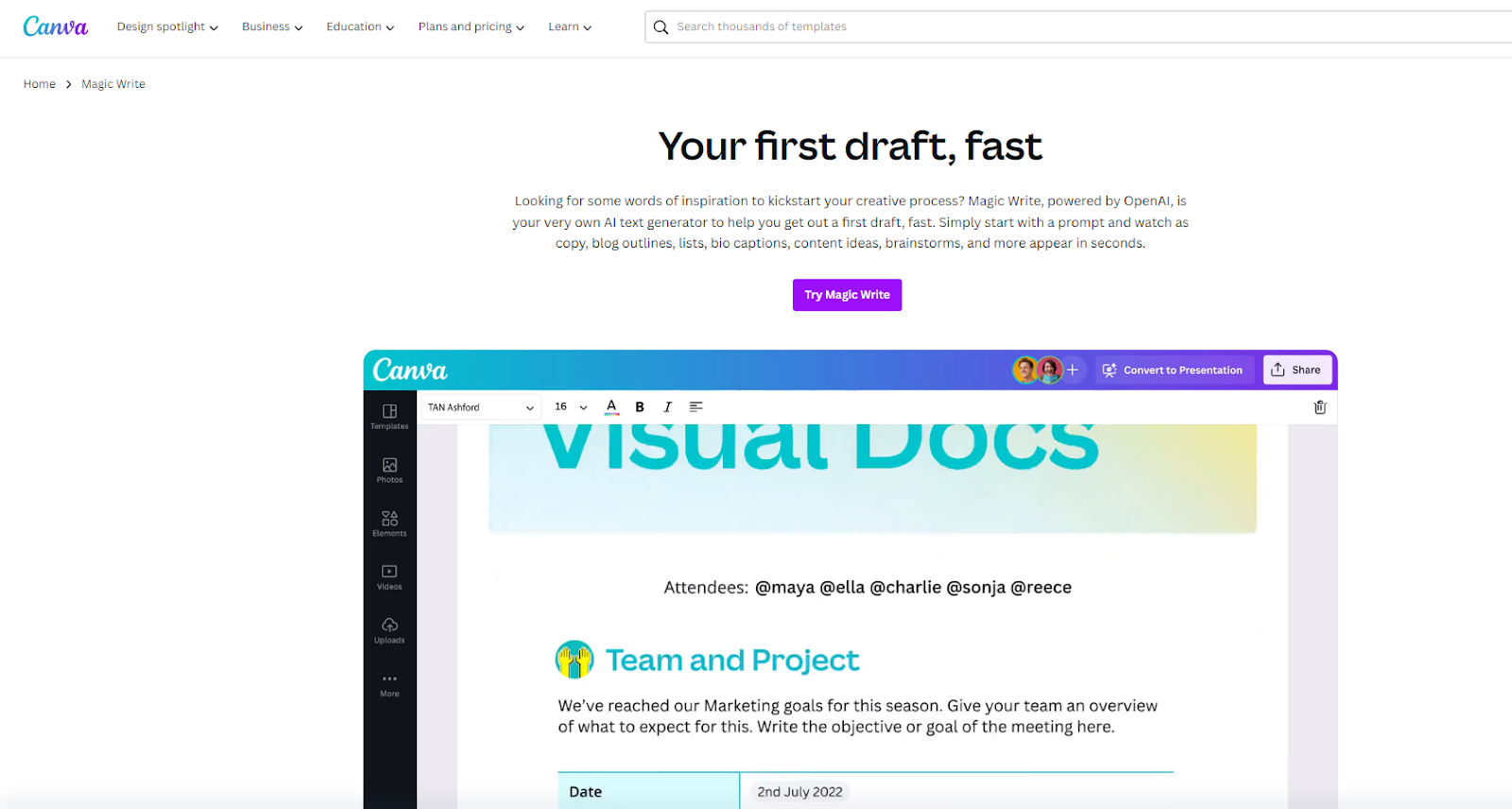The width and height of the screenshot is (1512, 809).
Task: Click the plus icon to add collaborators
Action: pos(1073,370)
